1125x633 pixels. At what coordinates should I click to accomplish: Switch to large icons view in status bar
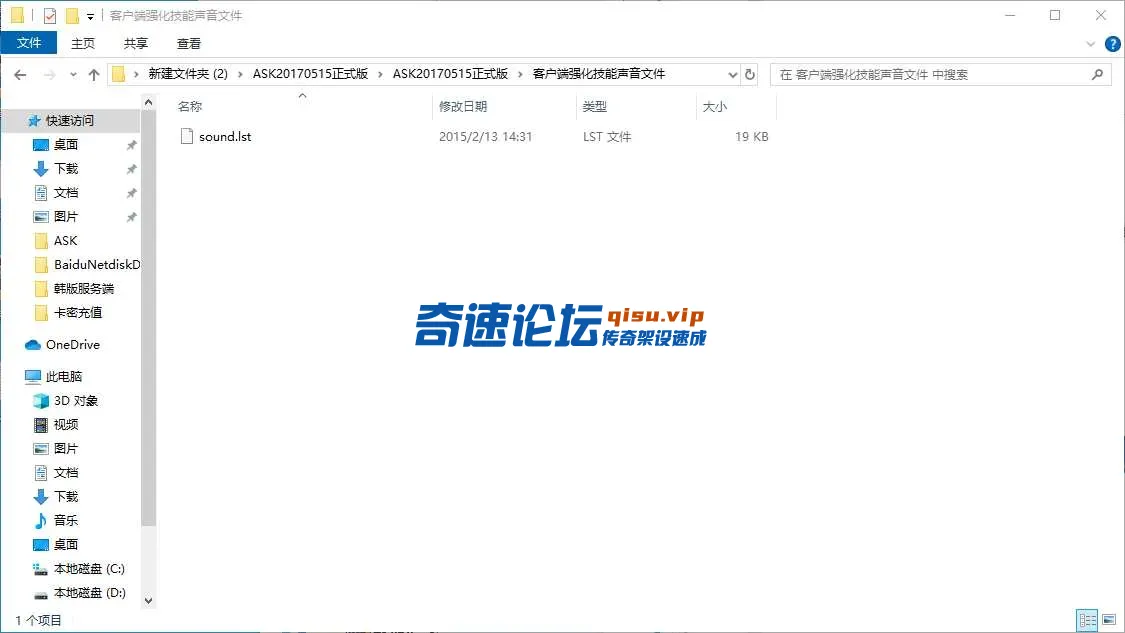click(x=1109, y=620)
